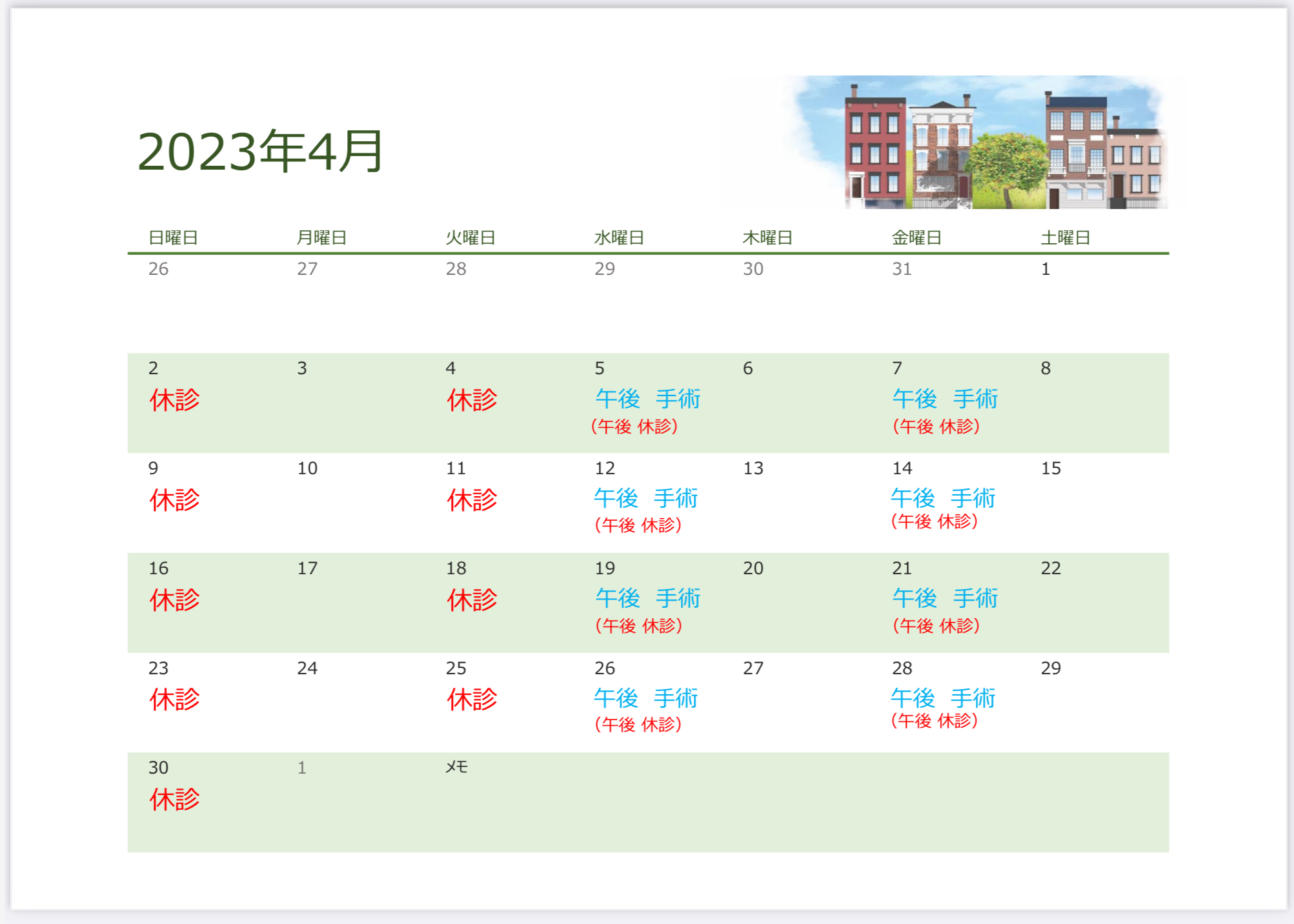
Task: Click the (午後 休診) note on April 7
Action: point(936,426)
